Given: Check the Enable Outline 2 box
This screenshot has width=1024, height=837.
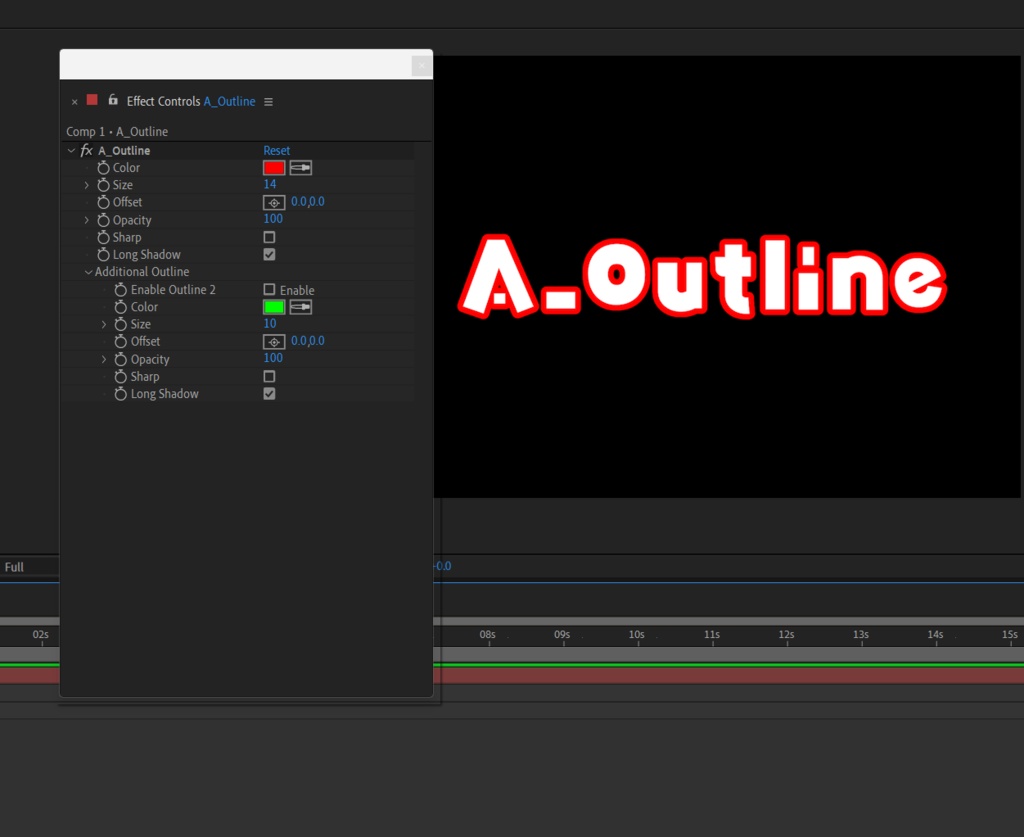Looking at the screenshot, I should click(269, 289).
